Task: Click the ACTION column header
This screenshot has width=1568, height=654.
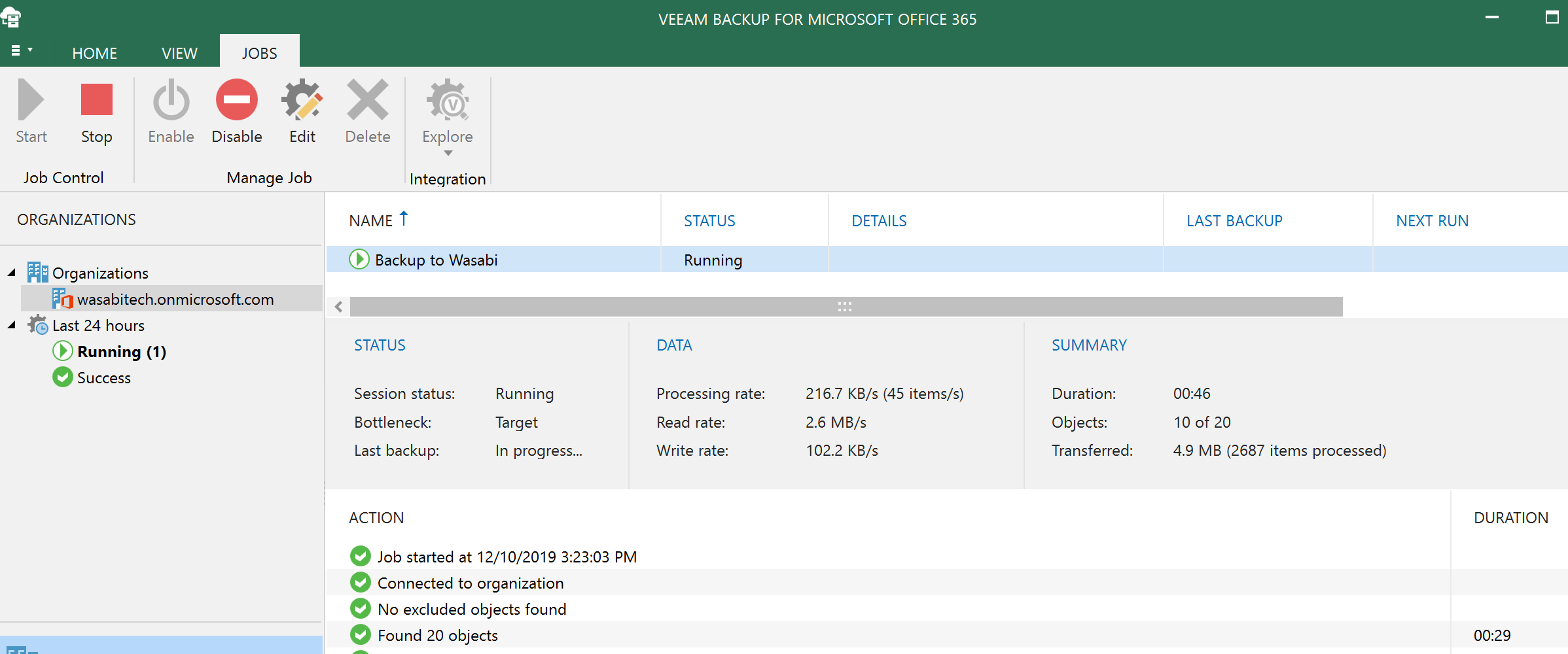Action: pyautogui.click(x=376, y=517)
